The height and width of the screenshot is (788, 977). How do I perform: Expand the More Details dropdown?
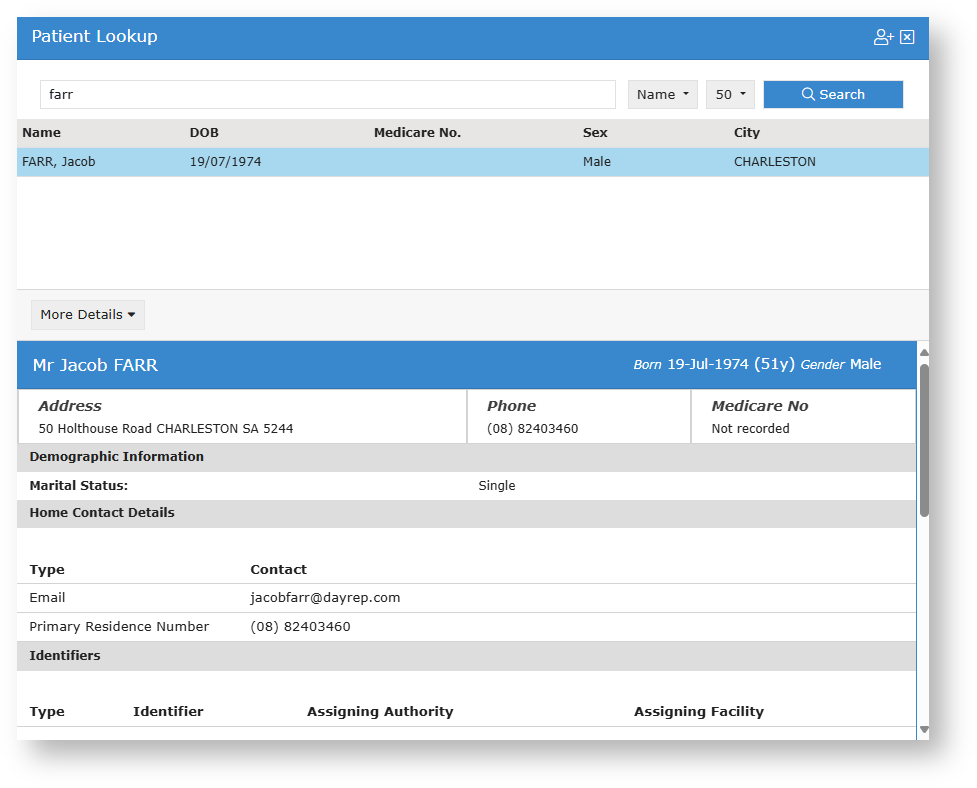click(88, 315)
